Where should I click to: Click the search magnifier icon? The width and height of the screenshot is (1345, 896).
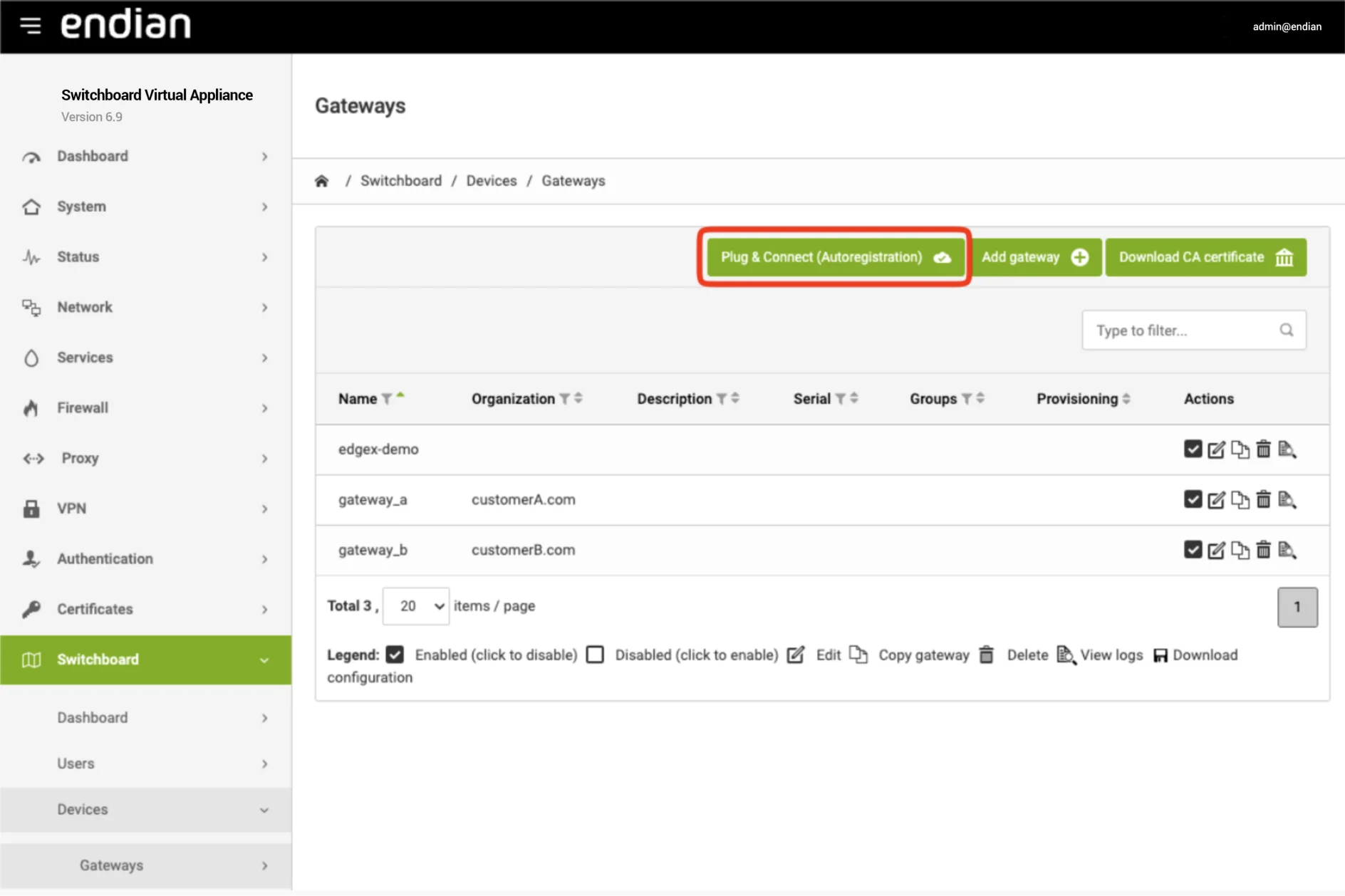(1286, 330)
